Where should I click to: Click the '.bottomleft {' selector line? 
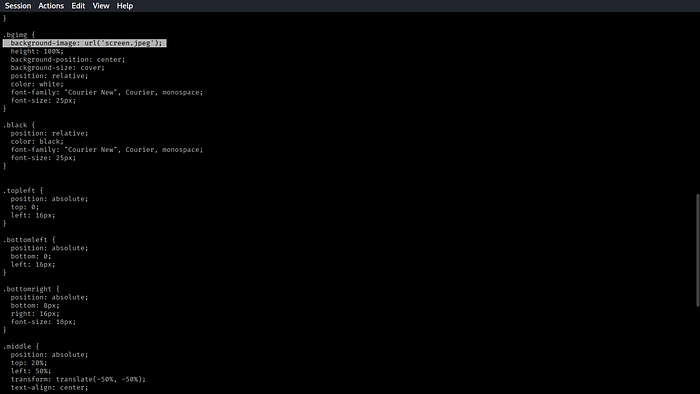pos(29,240)
